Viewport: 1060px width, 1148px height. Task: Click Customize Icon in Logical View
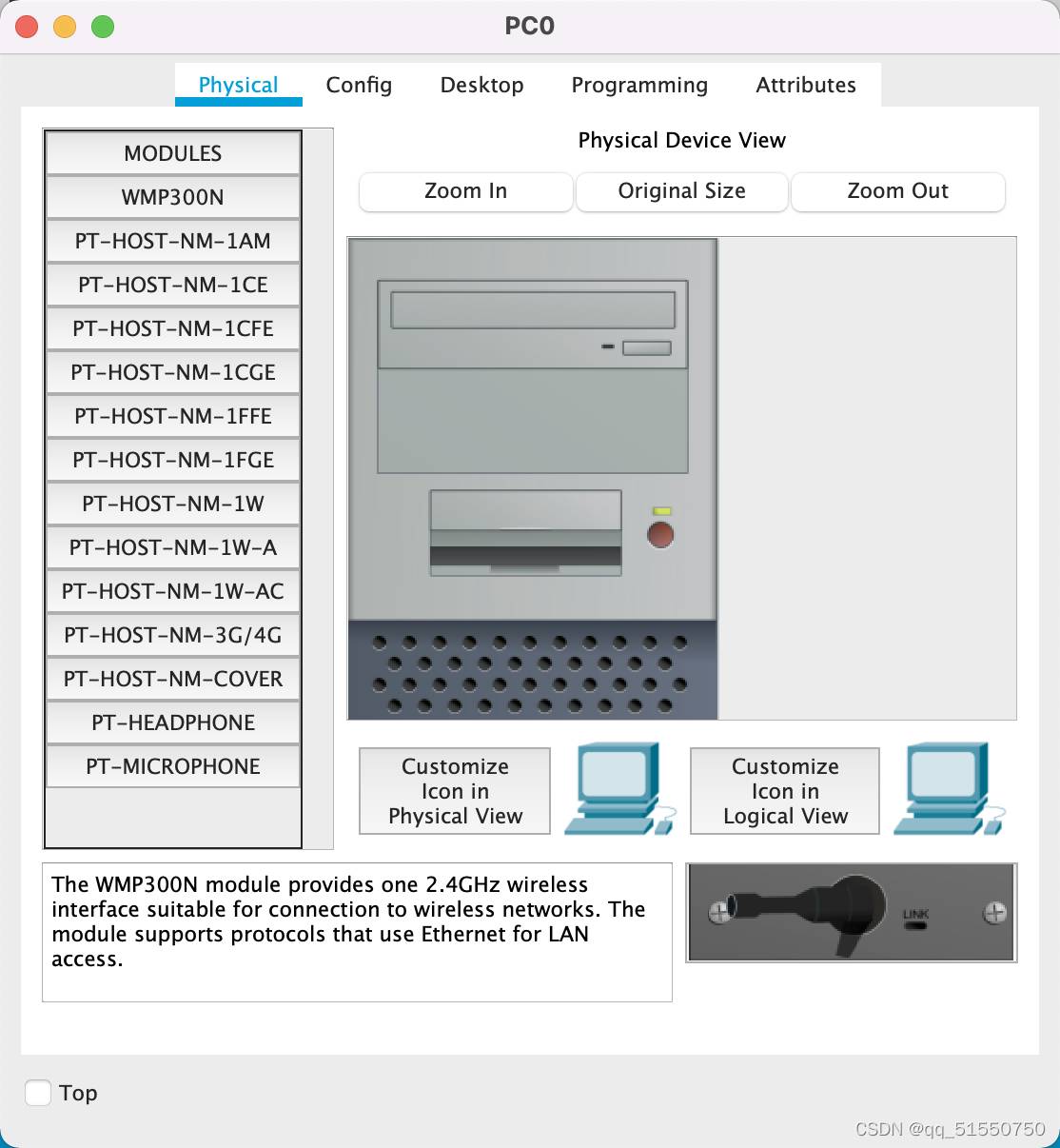785,791
